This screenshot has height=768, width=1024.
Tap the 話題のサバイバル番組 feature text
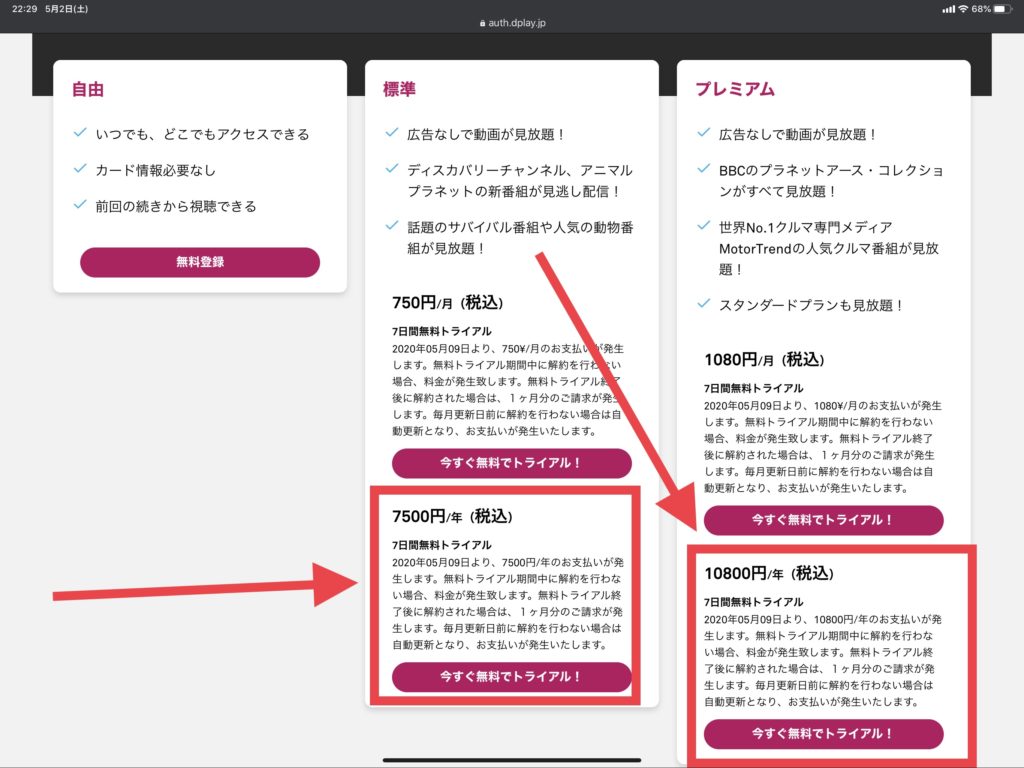coord(520,238)
